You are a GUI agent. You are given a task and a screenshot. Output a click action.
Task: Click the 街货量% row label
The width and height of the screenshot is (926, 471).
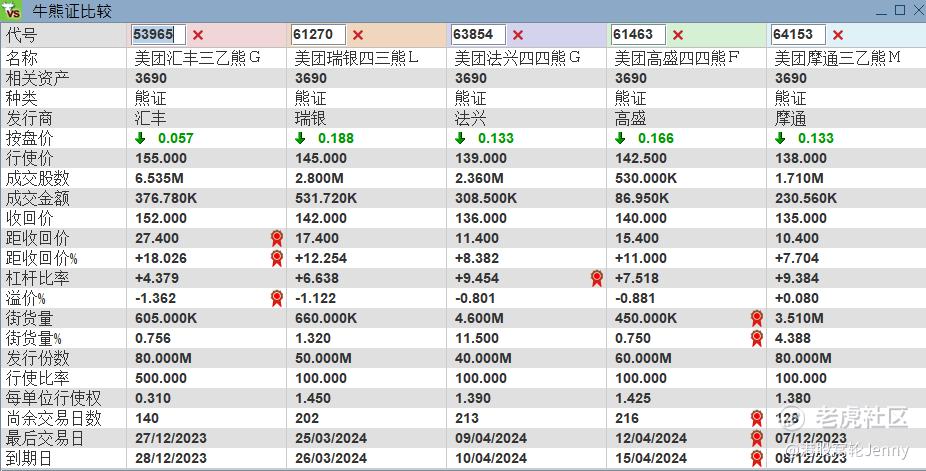[x=34, y=338]
